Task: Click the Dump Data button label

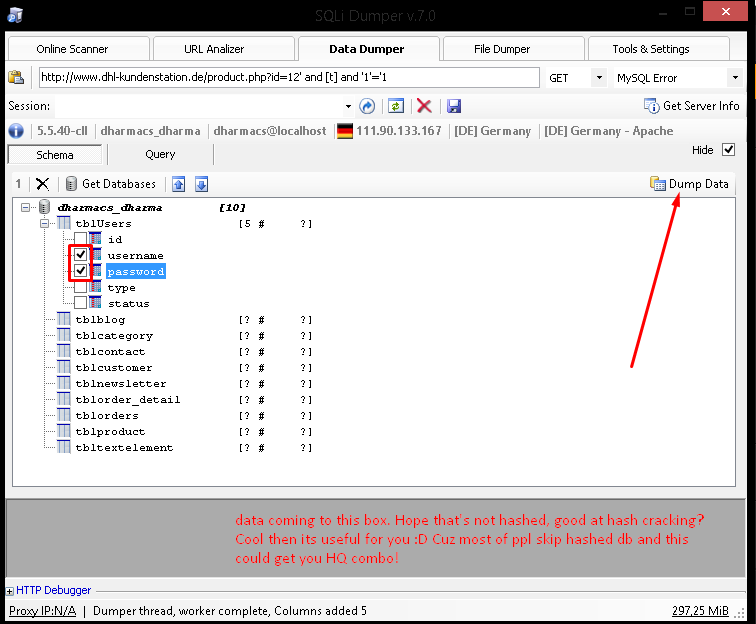Action: pyautogui.click(x=699, y=184)
